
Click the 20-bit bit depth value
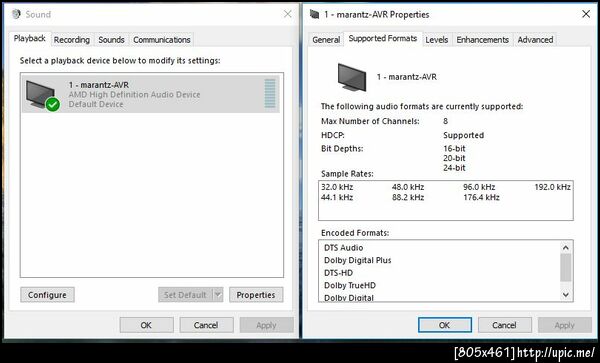(x=454, y=158)
